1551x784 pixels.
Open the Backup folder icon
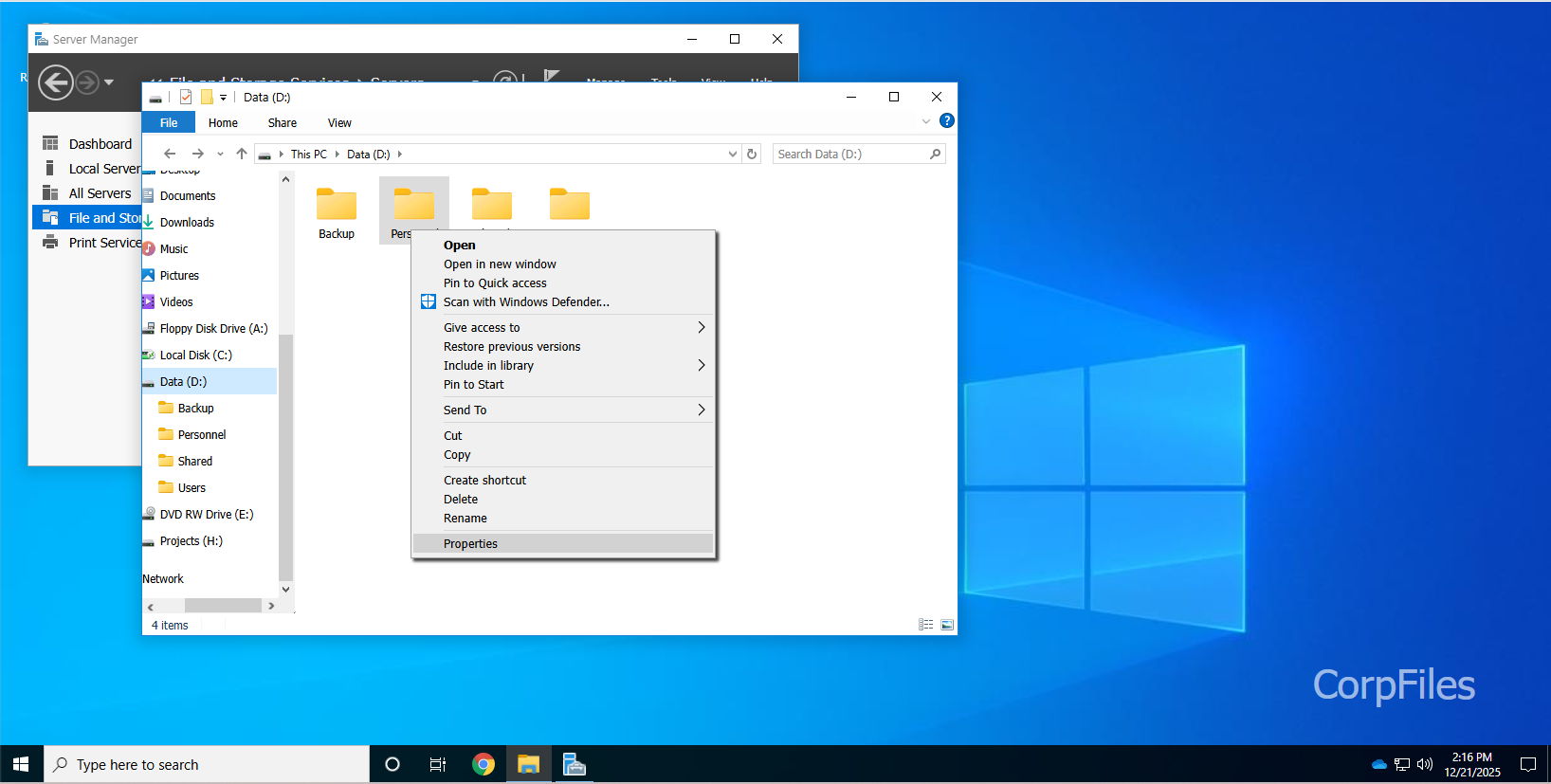pyautogui.click(x=337, y=206)
